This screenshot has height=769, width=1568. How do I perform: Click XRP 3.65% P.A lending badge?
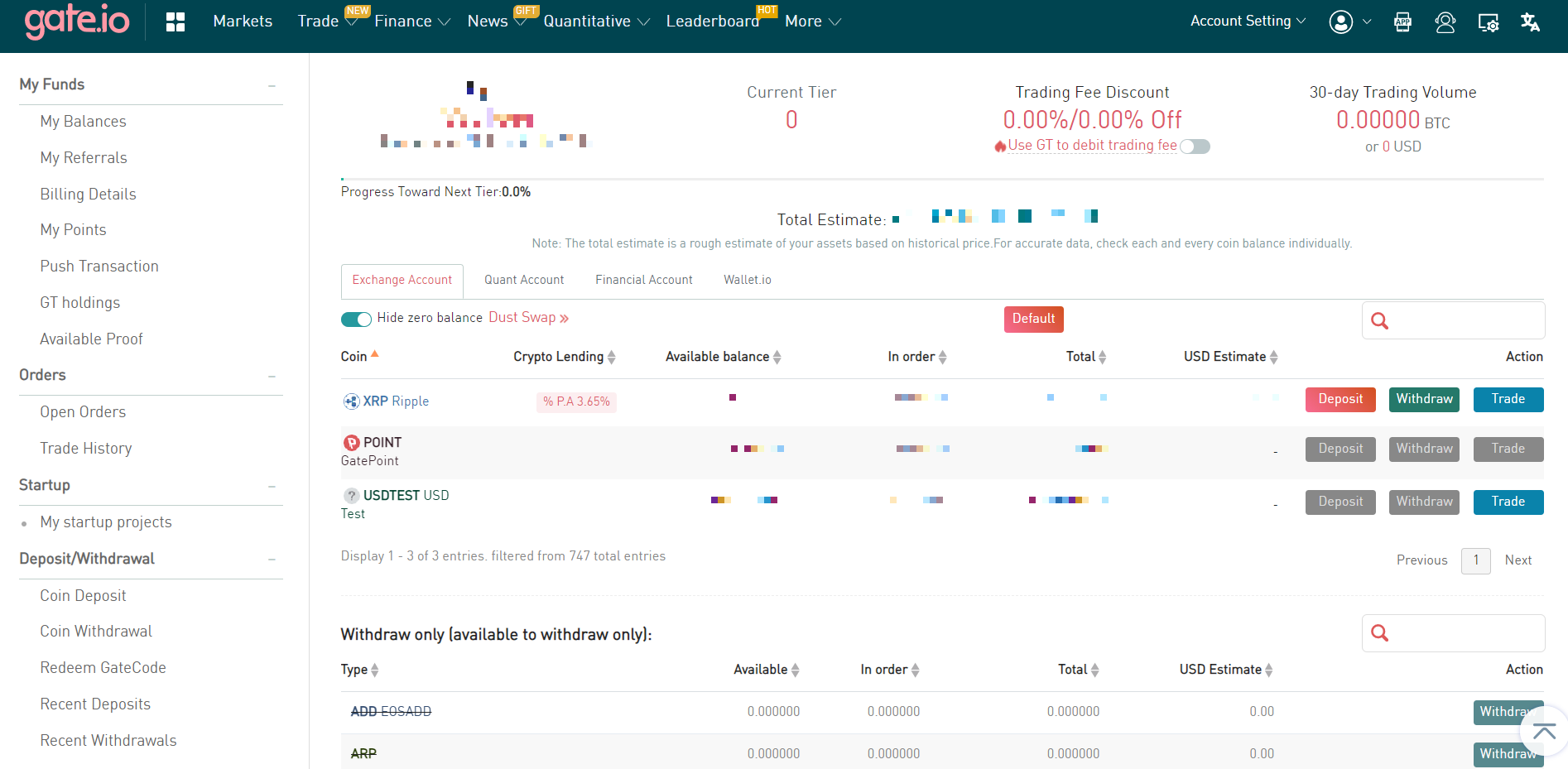coord(576,402)
